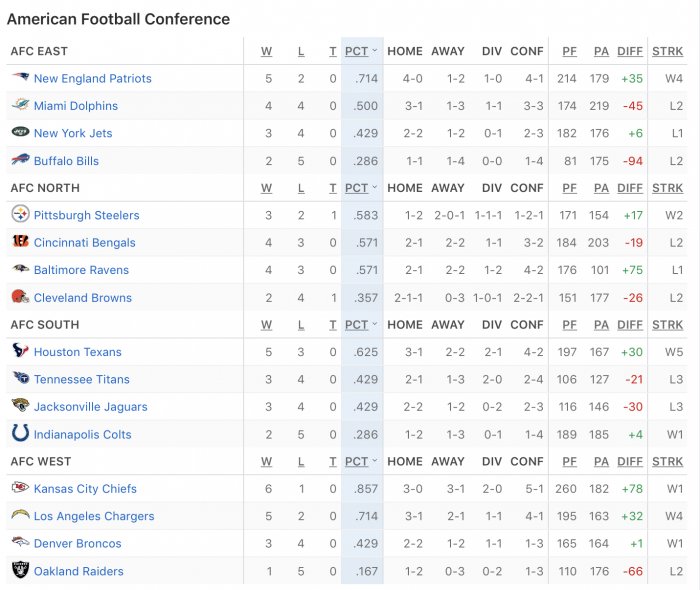Sort AFC West by PF column
Viewport: 700px width, 590px height.
click(569, 462)
